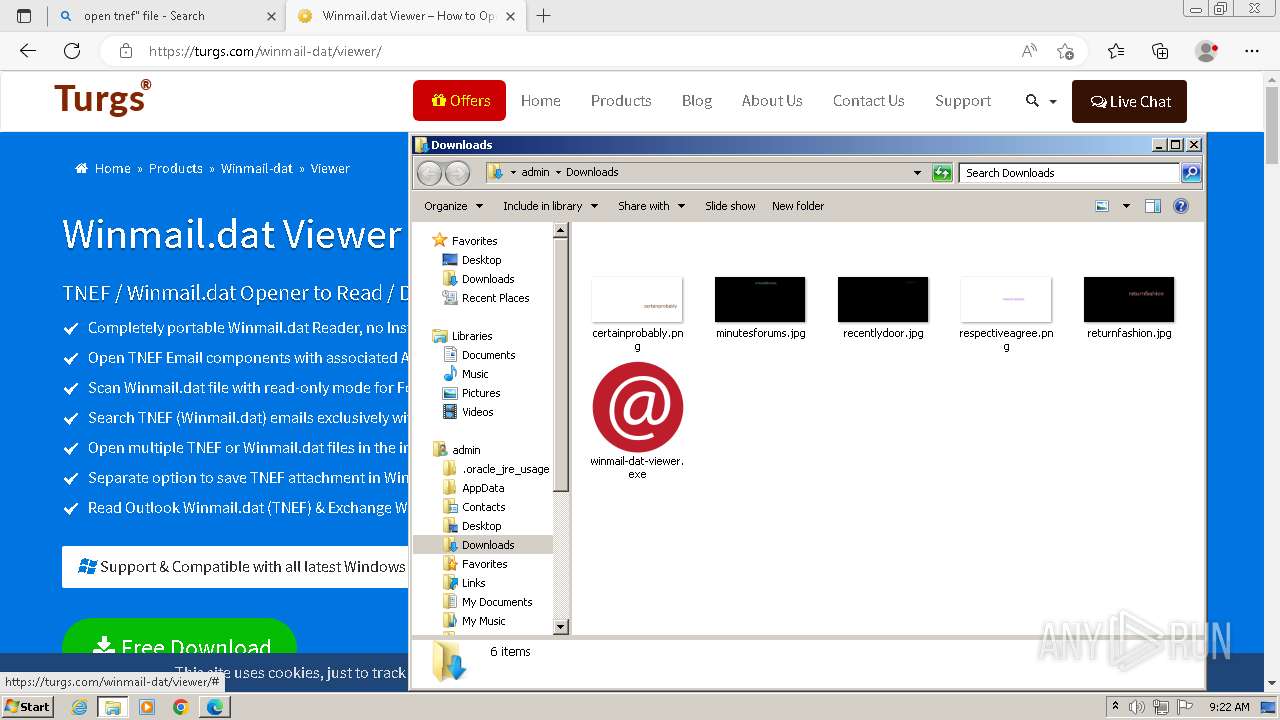Click the browser address bar URL
The height and width of the screenshot is (720, 1280).
265,51
